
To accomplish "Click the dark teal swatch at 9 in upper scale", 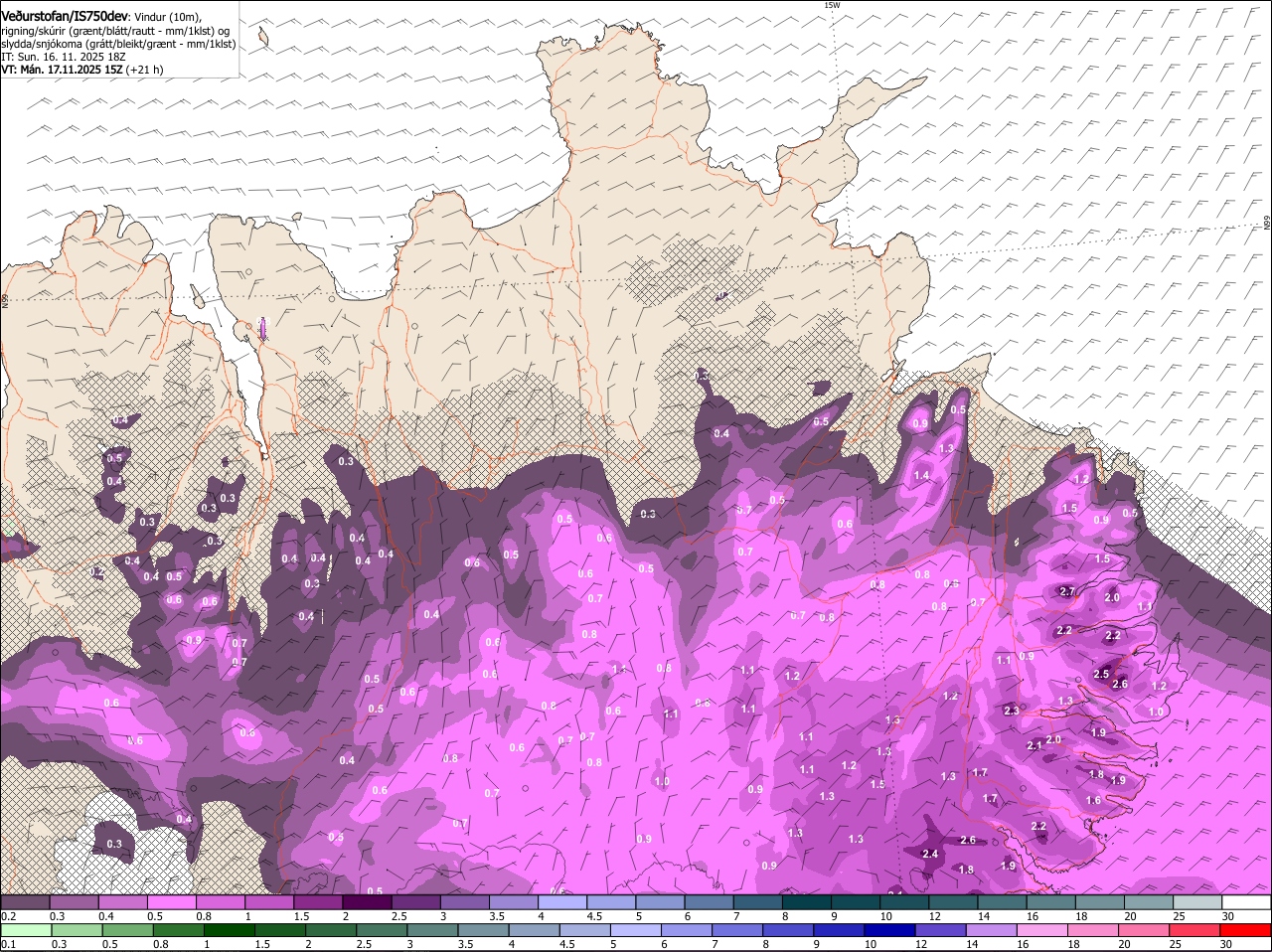I will coord(856,902).
